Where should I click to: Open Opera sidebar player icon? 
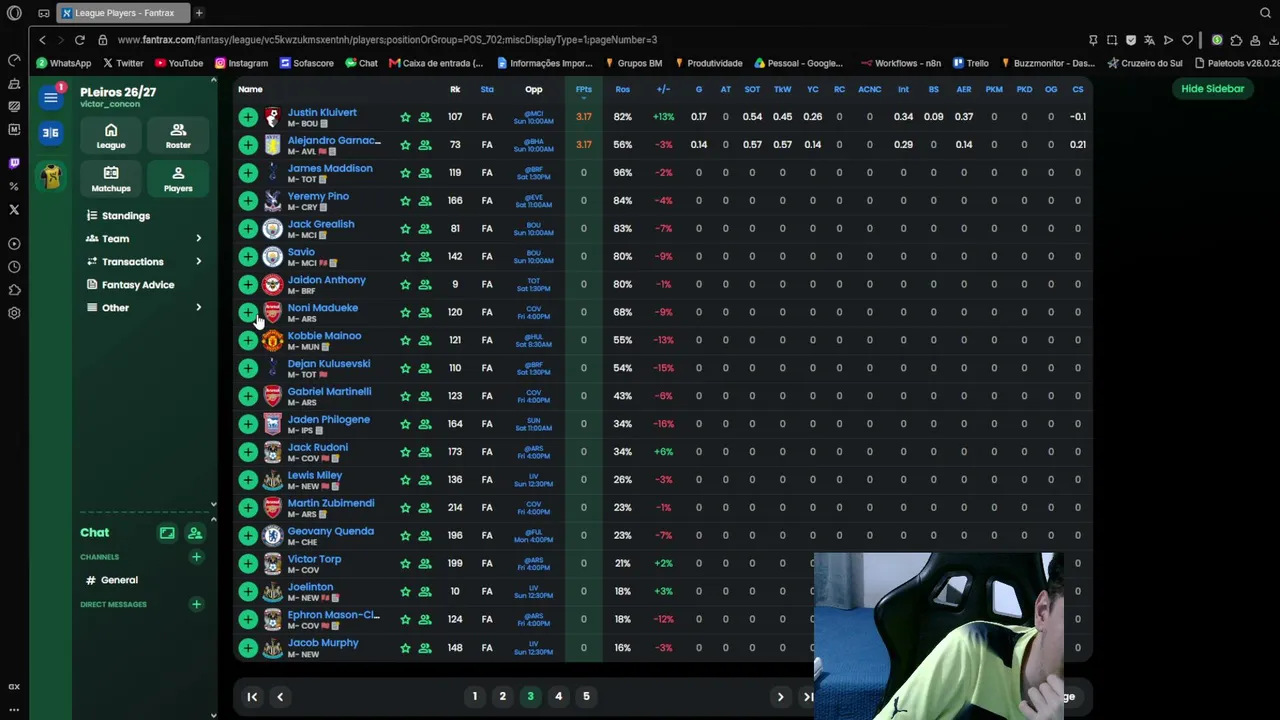click(x=14, y=244)
